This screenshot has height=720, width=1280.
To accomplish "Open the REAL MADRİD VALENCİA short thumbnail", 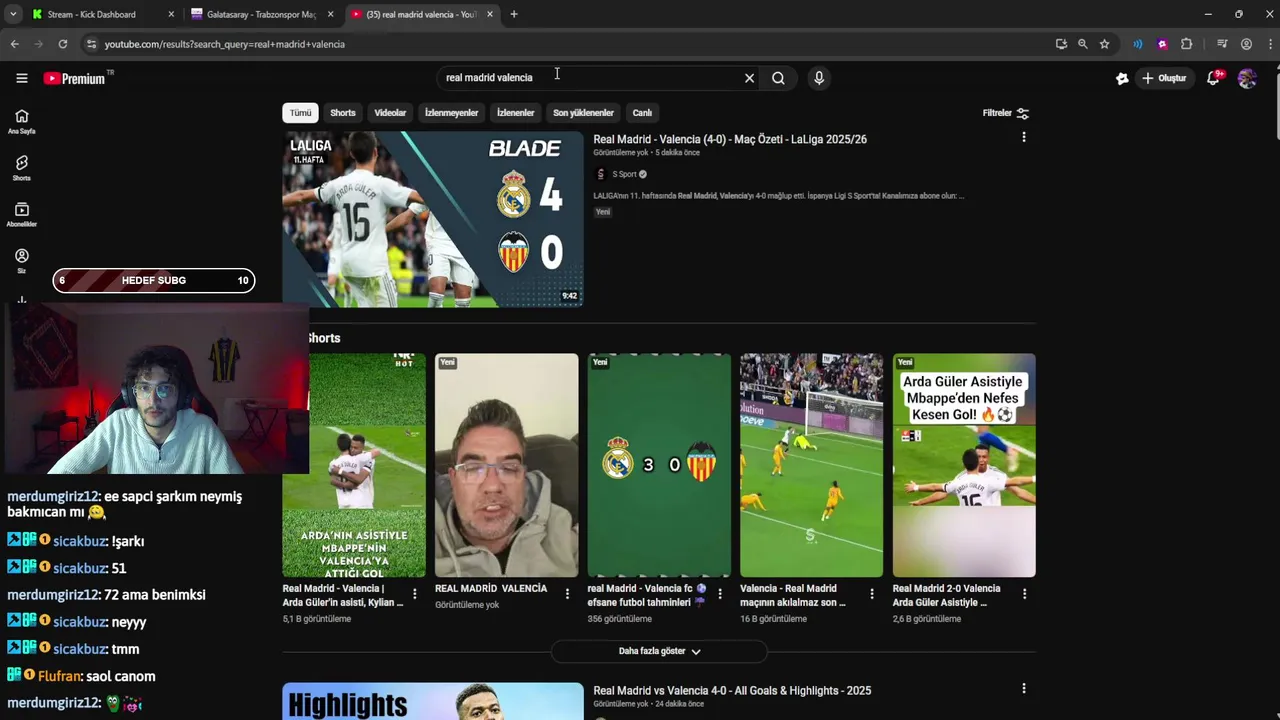I will 506,465.
